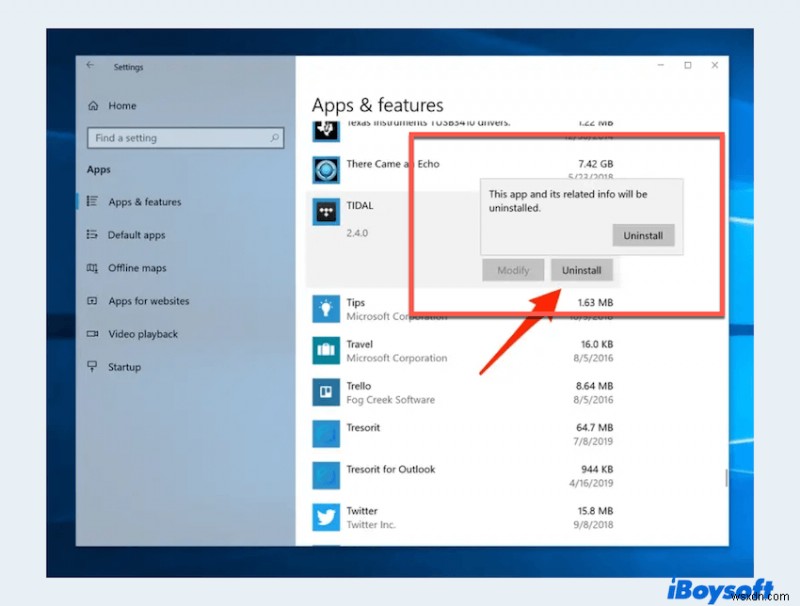800x606 pixels.
Task: Click the Twitter bird icon
Action: (x=326, y=517)
